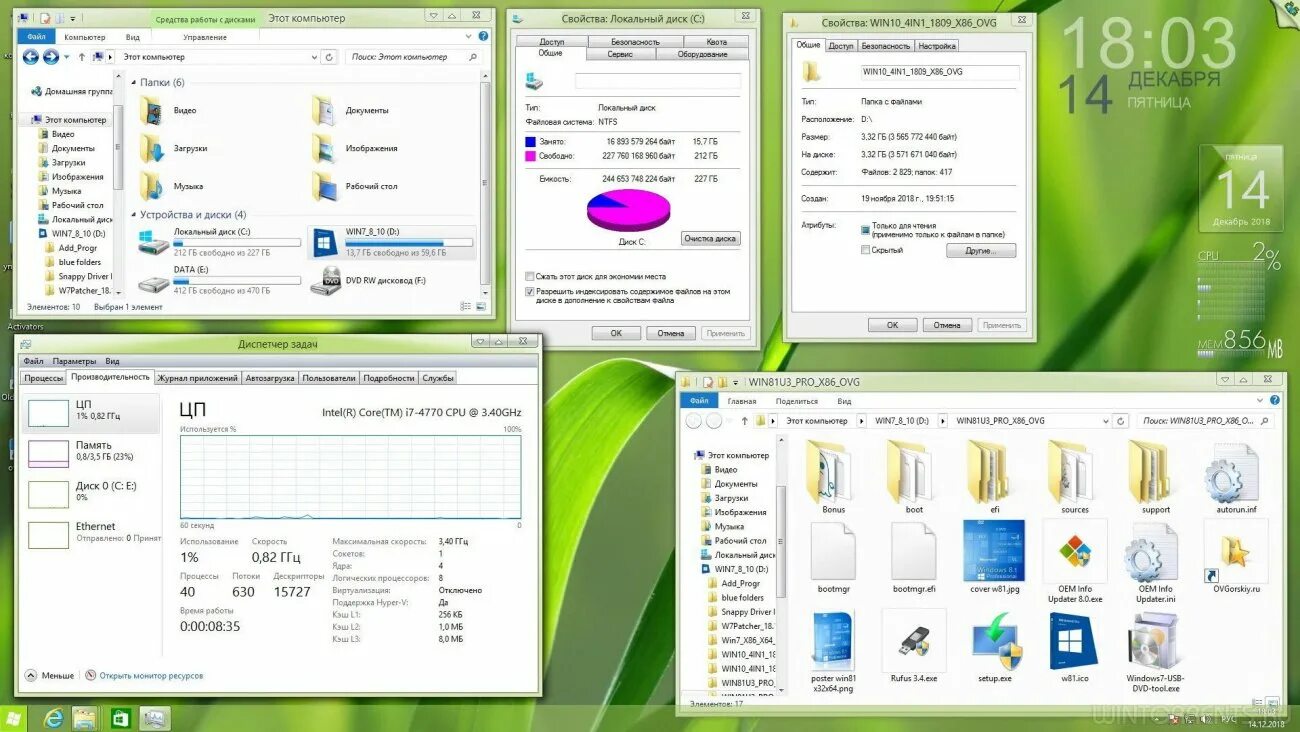1300x732 pixels.
Task: Click Меньше to collapse Task Manager details
Action: (49, 675)
